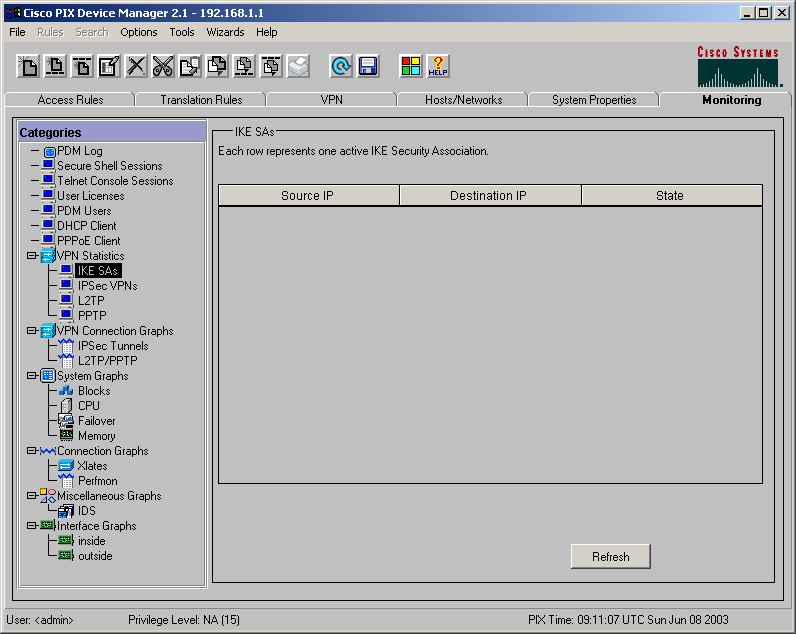
Task: Switch to the System Properties tab
Action: pos(594,99)
